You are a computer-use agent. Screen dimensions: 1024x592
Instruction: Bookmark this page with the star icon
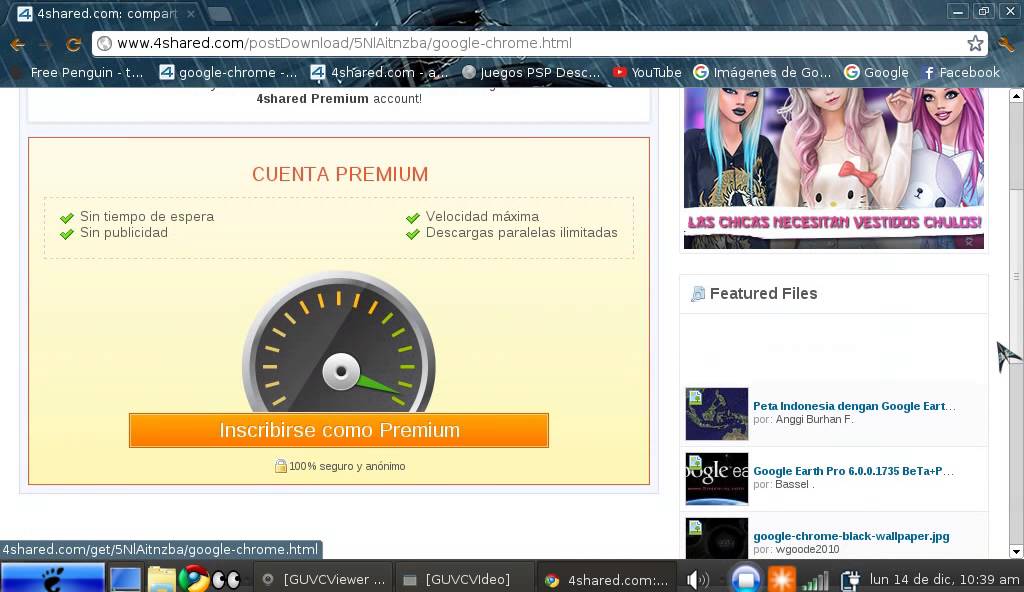click(975, 43)
